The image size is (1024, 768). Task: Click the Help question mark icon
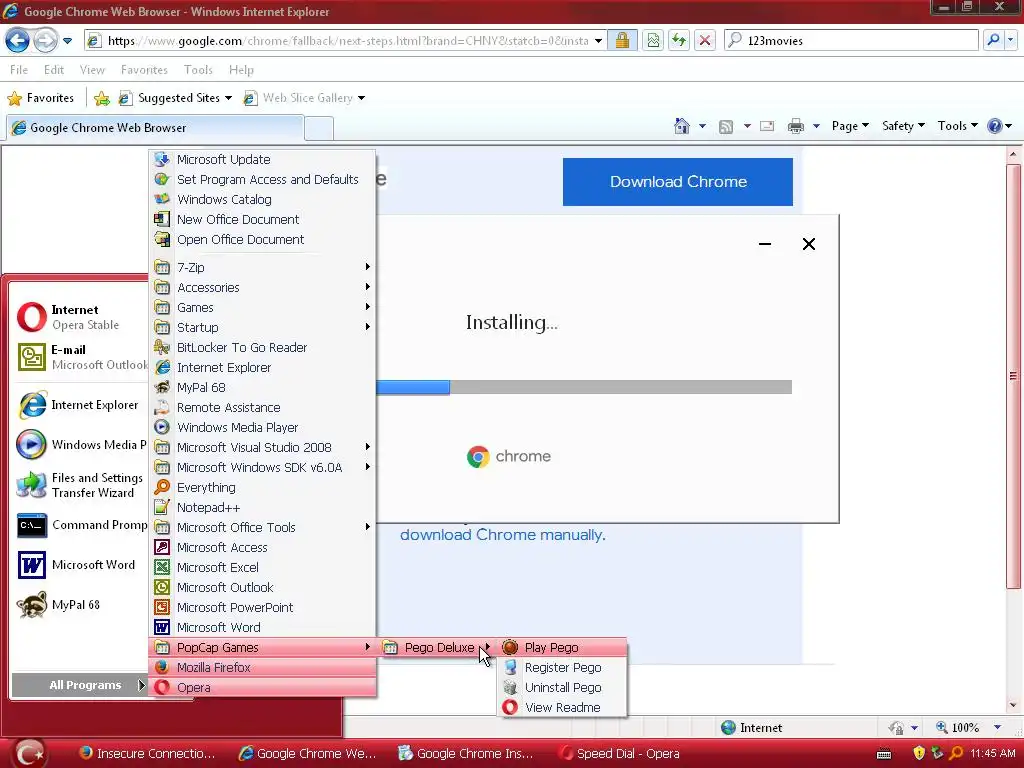click(995, 126)
